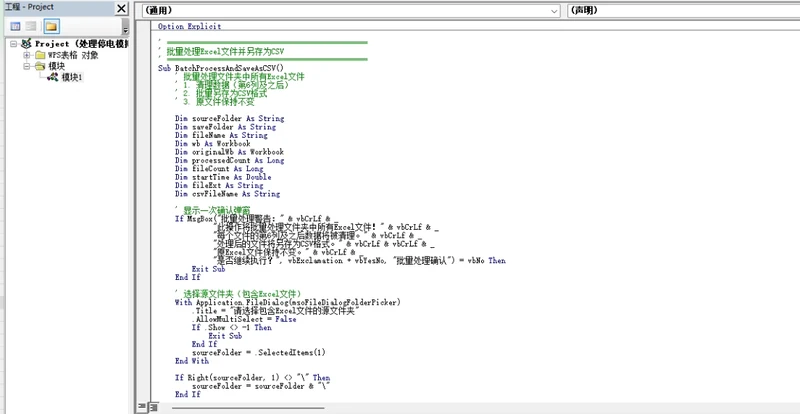Click Dim sourceFolder As String line

point(230,118)
